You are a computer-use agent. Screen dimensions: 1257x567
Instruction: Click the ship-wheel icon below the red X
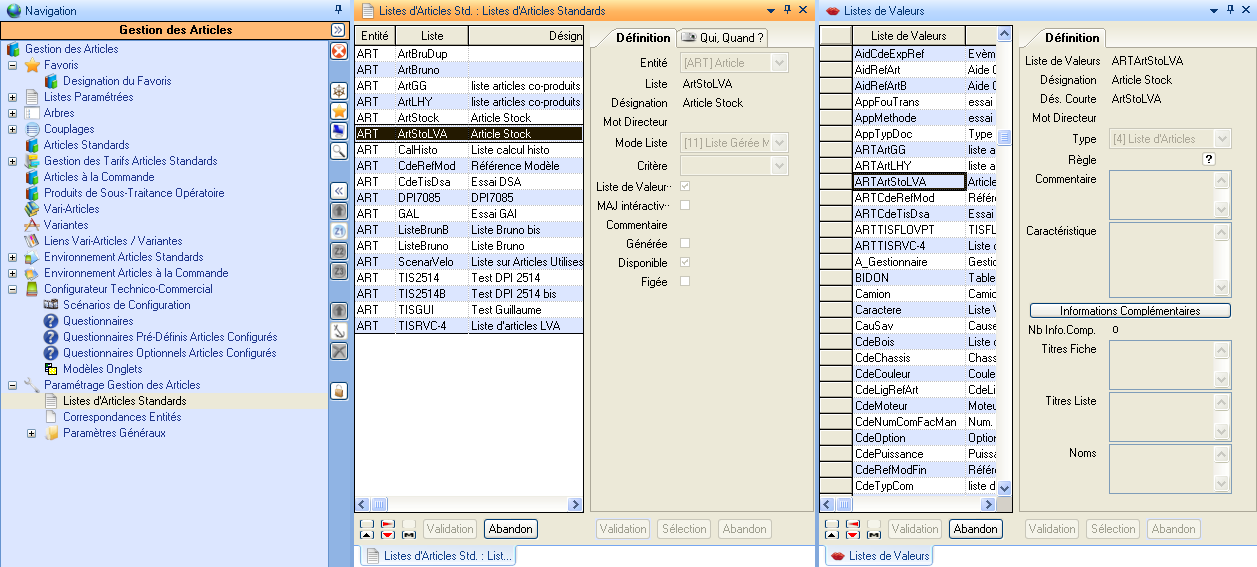339,91
